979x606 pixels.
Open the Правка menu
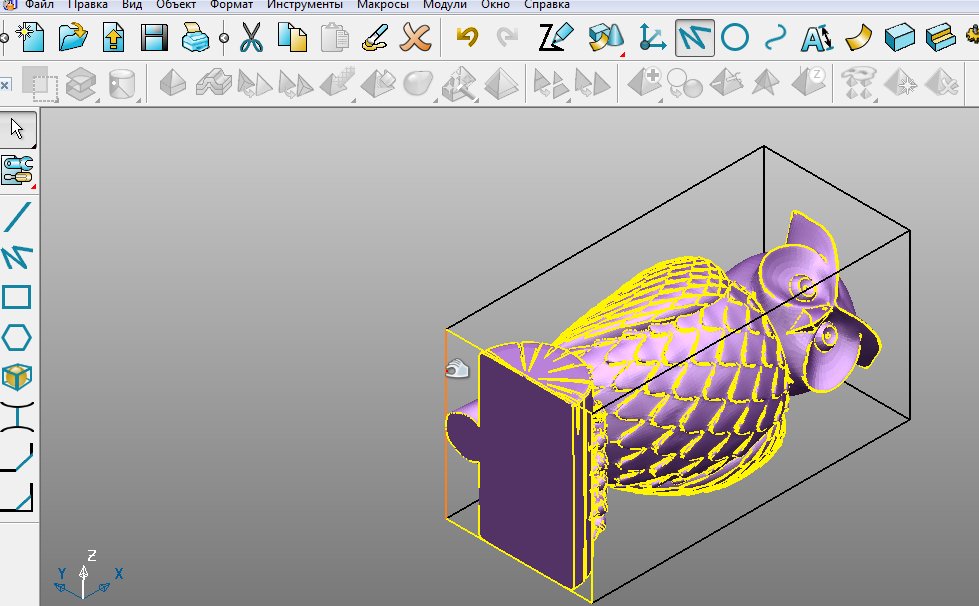coord(87,4)
